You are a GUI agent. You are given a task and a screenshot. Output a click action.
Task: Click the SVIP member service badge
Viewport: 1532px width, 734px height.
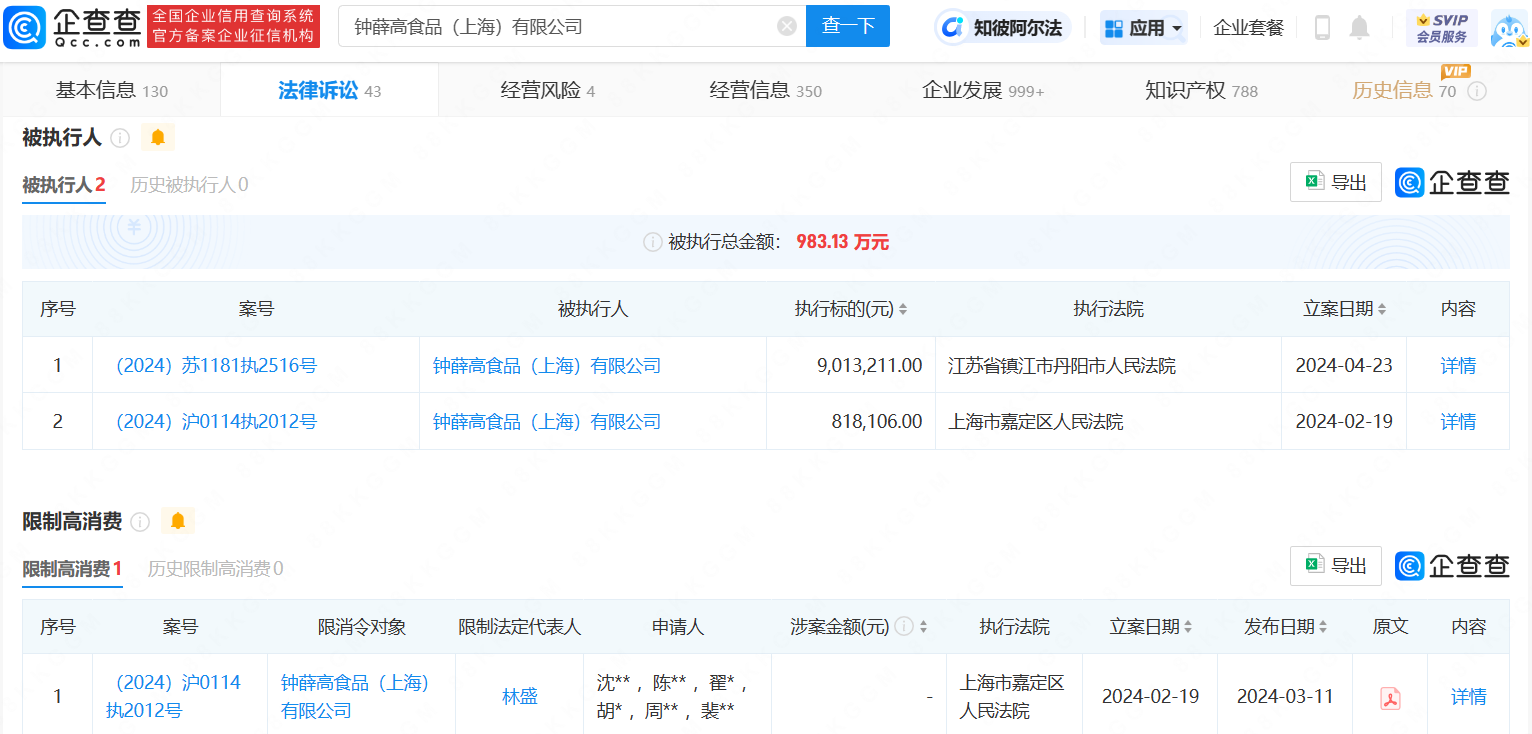[x=1441, y=27]
